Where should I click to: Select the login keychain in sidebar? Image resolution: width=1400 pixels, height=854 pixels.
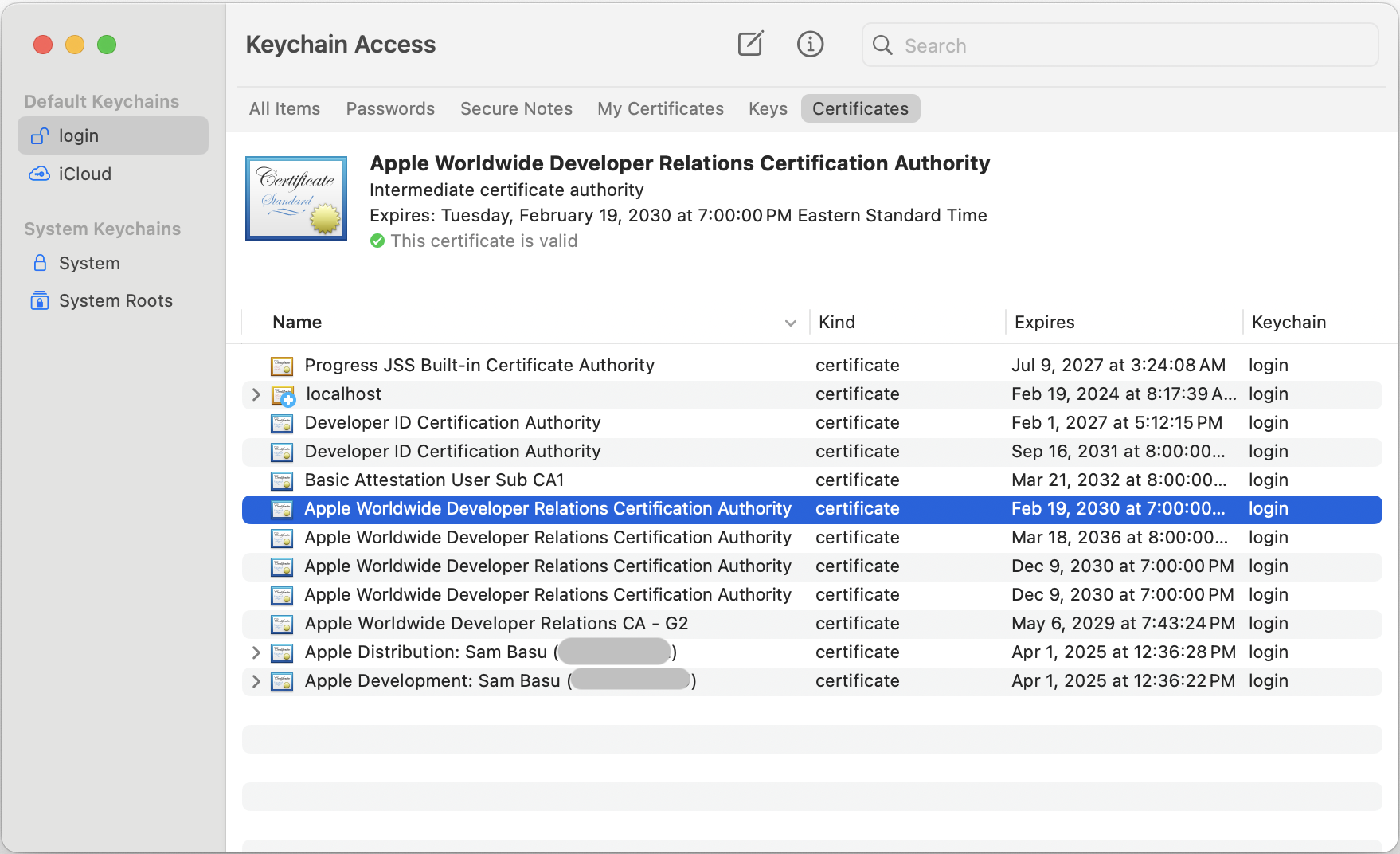(113, 135)
